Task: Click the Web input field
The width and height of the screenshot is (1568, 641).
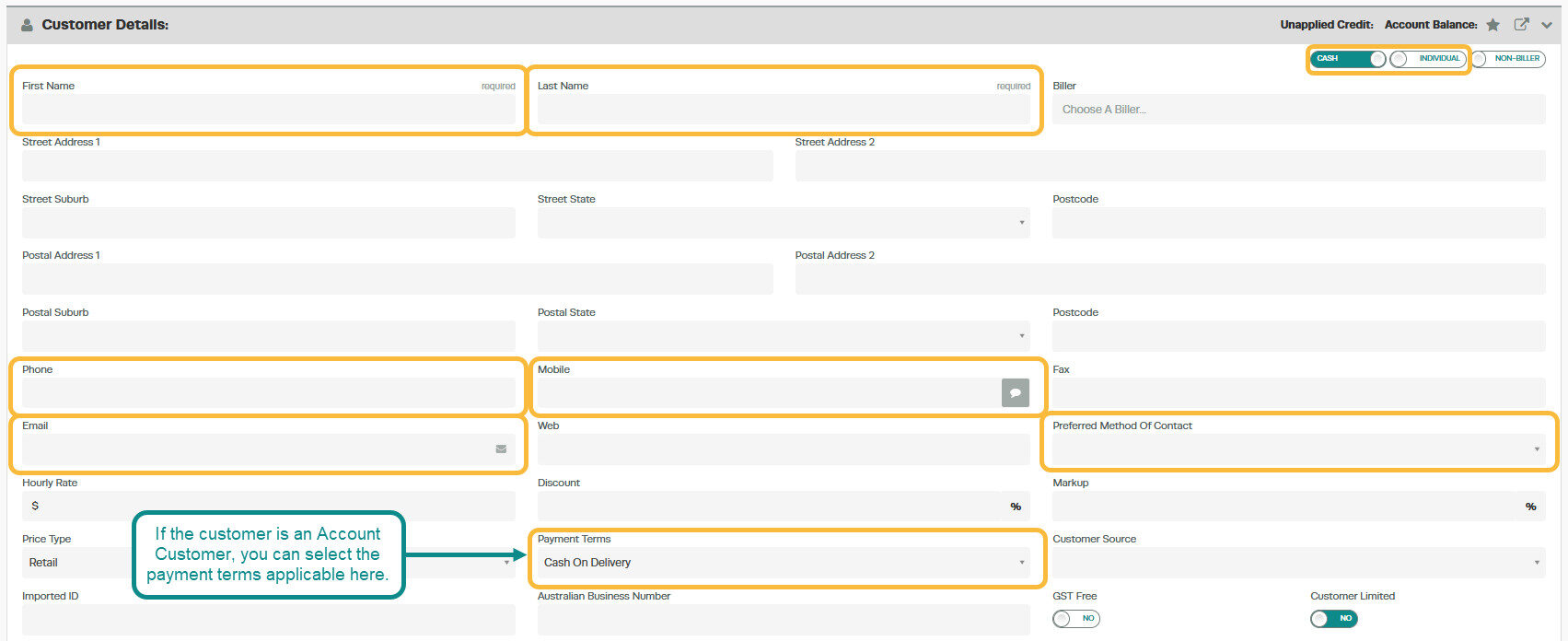Action: pos(784,449)
